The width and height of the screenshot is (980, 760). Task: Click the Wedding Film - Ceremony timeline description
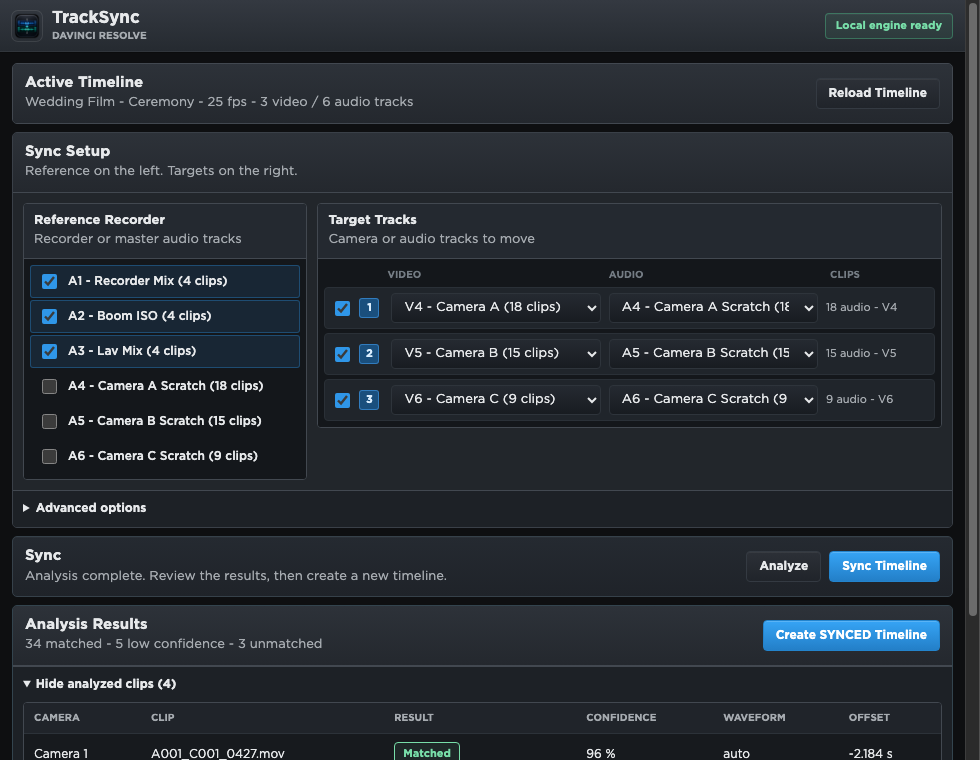click(219, 102)
